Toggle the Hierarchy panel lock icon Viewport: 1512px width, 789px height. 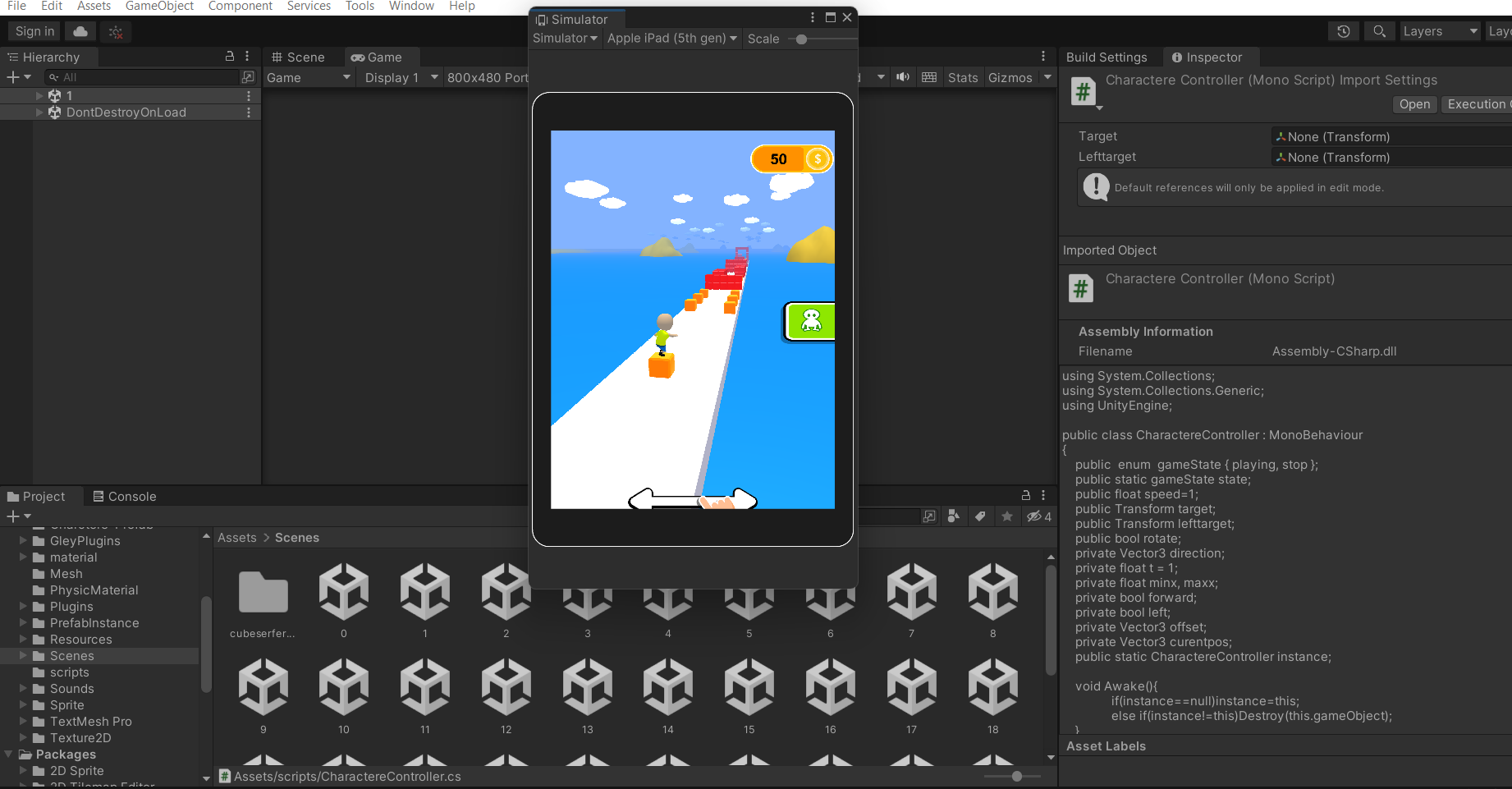pos(230,57)
